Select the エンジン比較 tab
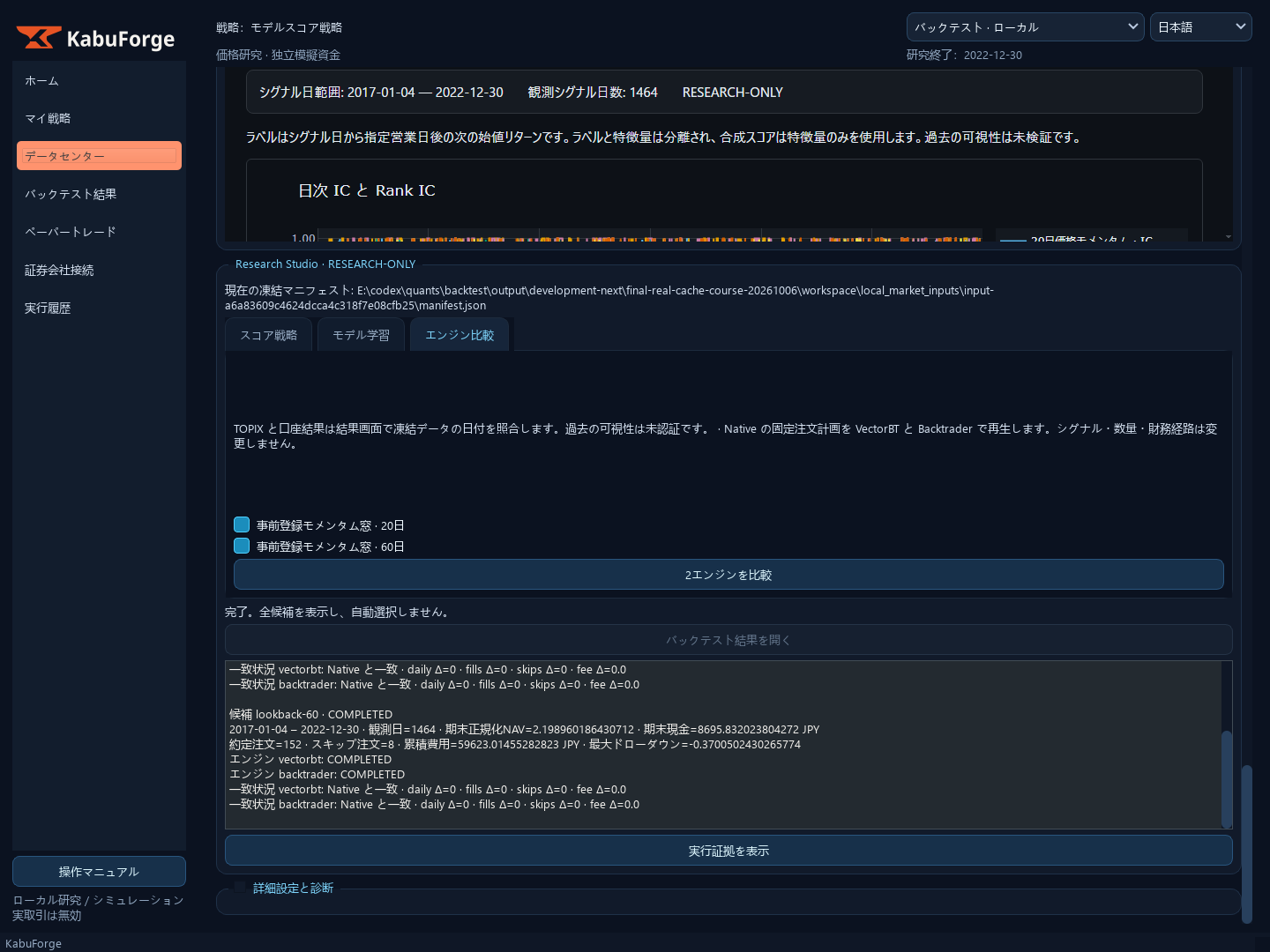The height and width of the screenshot is (952, 1270). pyautogui.click(x=459, y=335)
